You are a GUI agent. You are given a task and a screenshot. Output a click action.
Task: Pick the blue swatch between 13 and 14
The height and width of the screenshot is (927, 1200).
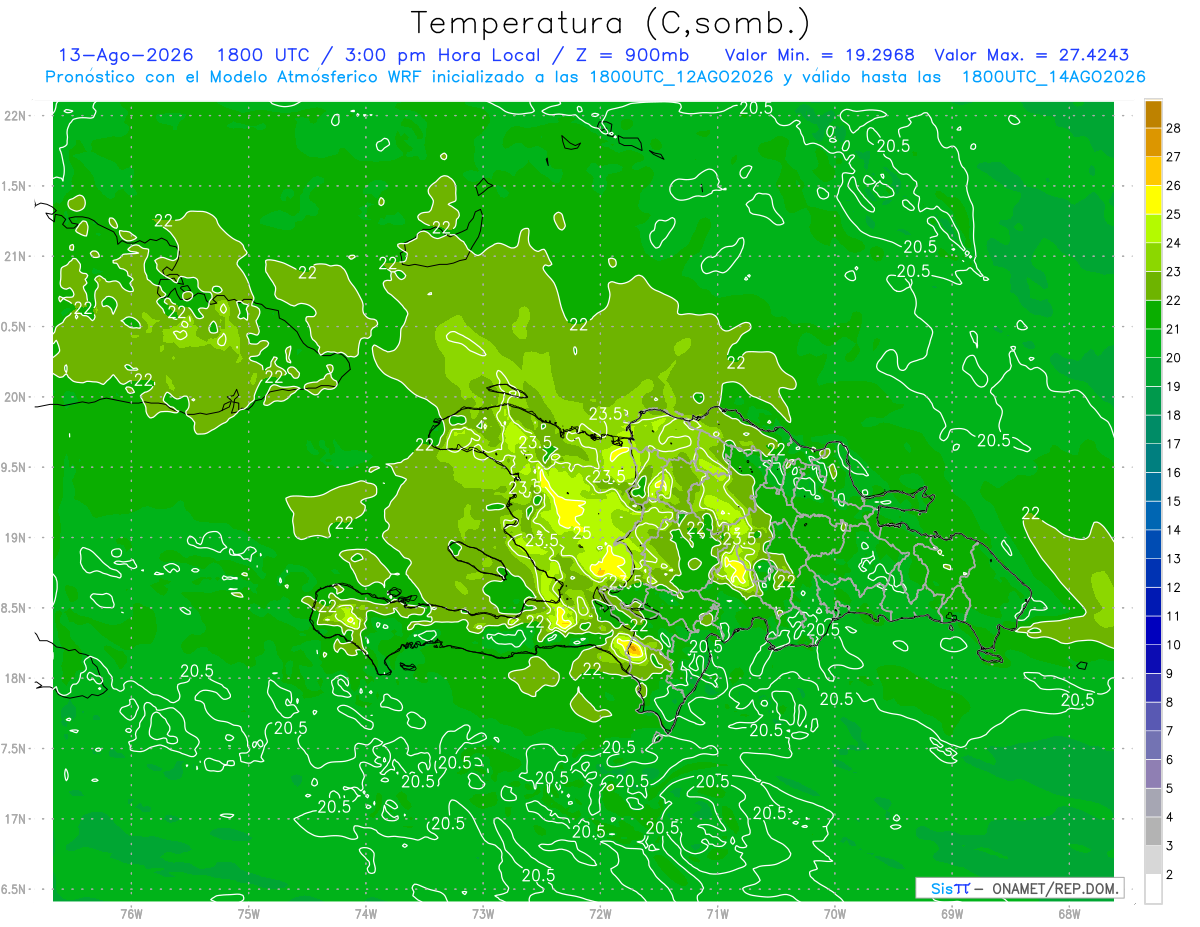click(1153, 545)
